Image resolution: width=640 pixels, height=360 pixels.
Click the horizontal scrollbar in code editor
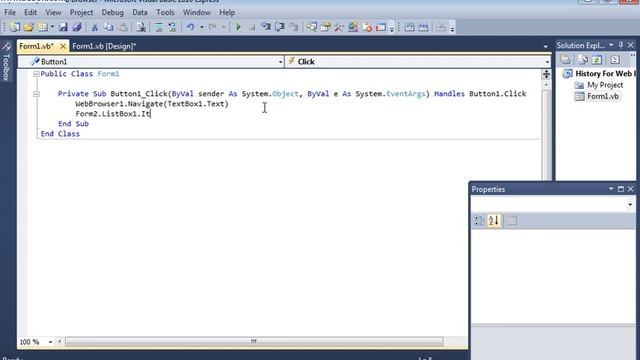pos(253,341)
